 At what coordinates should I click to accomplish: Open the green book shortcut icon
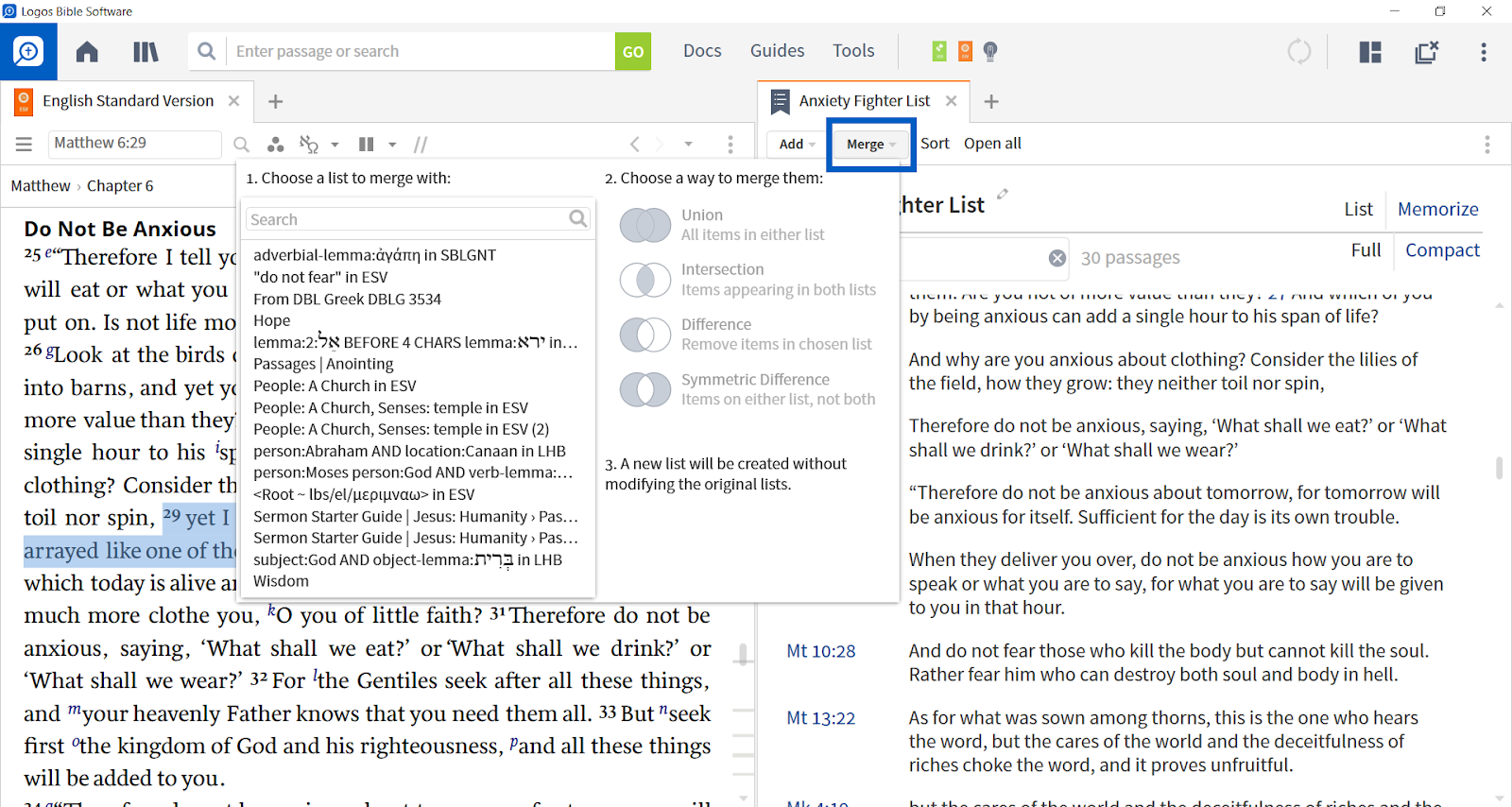tap(939, 51)
